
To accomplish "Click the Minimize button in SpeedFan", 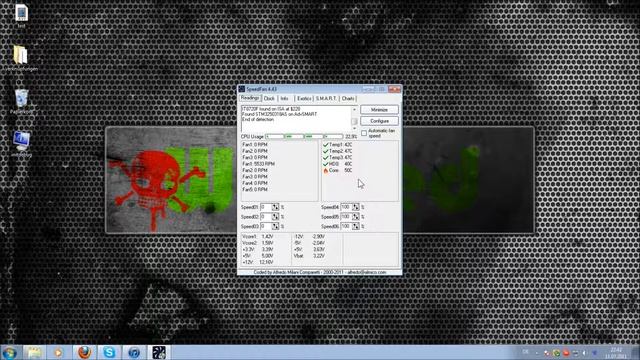I will (379, 110).
